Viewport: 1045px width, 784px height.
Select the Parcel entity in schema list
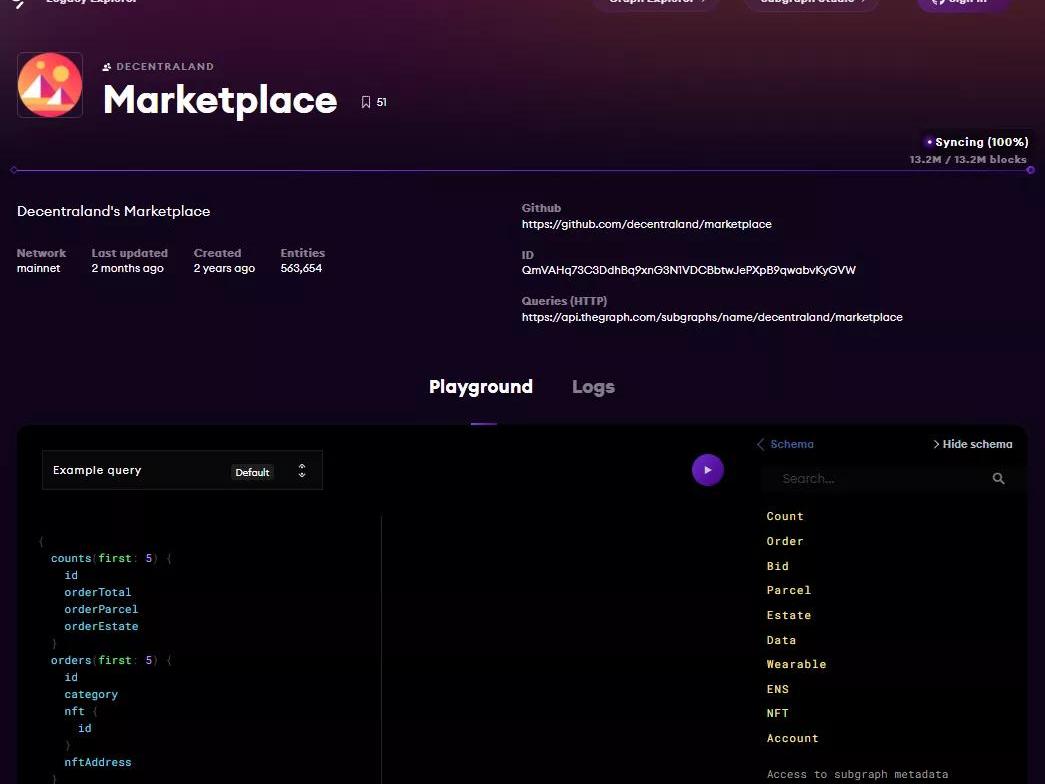788,590
